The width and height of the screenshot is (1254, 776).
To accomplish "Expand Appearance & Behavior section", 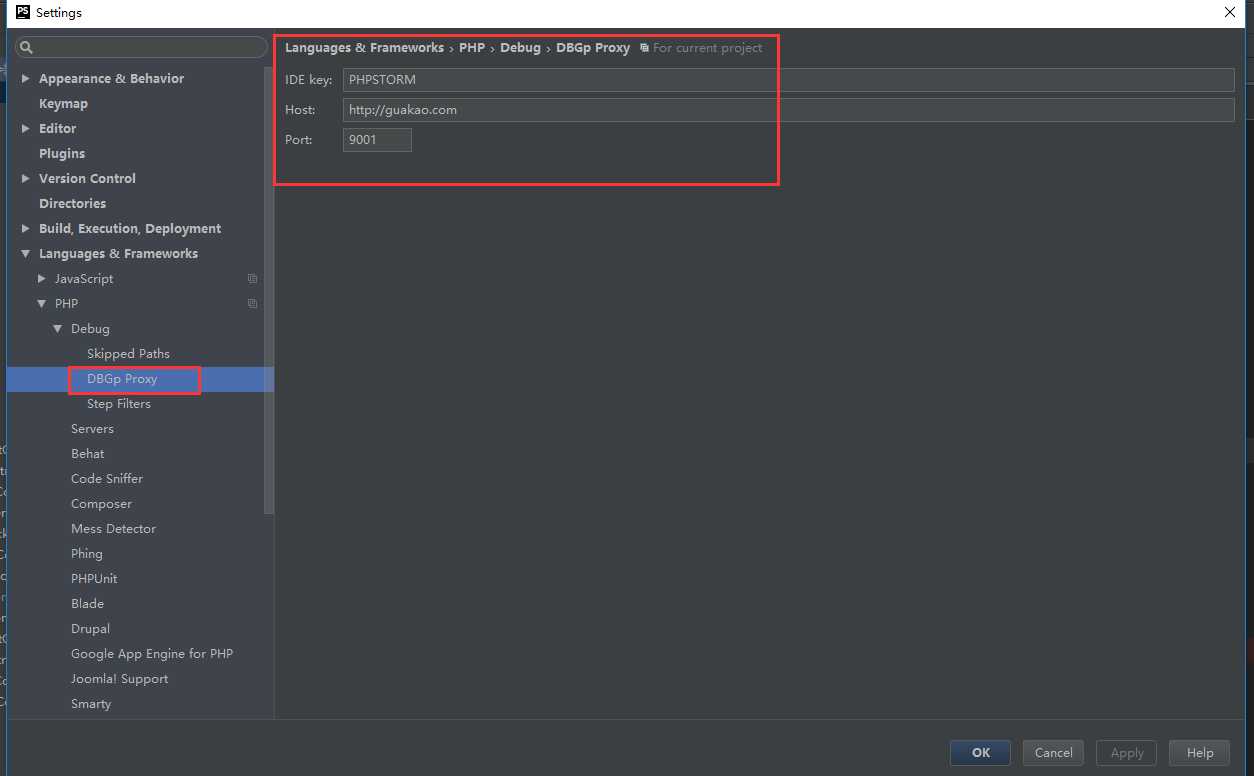I will [26, 78].
